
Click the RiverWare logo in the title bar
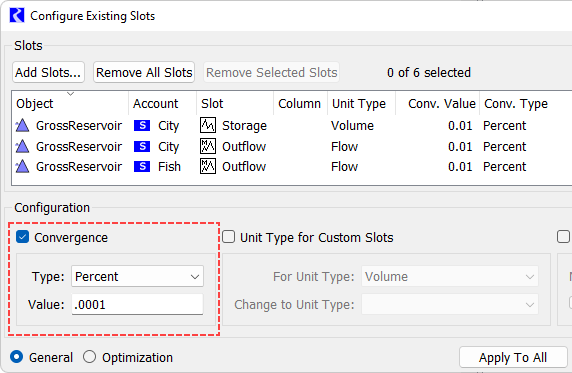click(x=17, y=16)
